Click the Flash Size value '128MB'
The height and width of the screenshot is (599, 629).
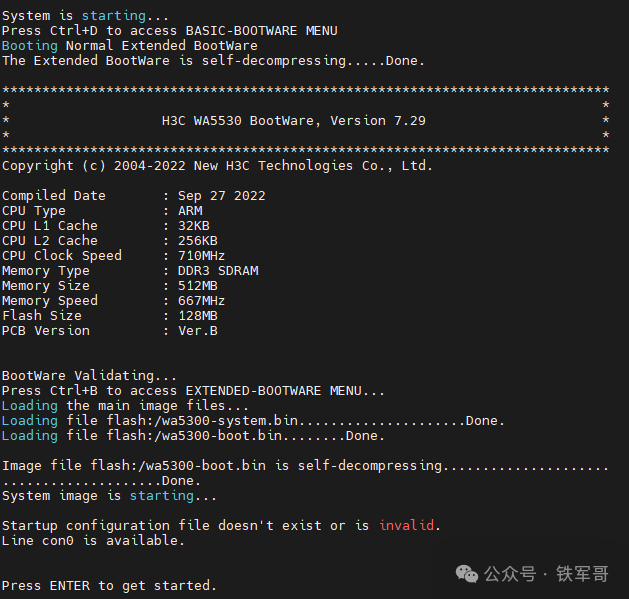[x=197, y=315]
